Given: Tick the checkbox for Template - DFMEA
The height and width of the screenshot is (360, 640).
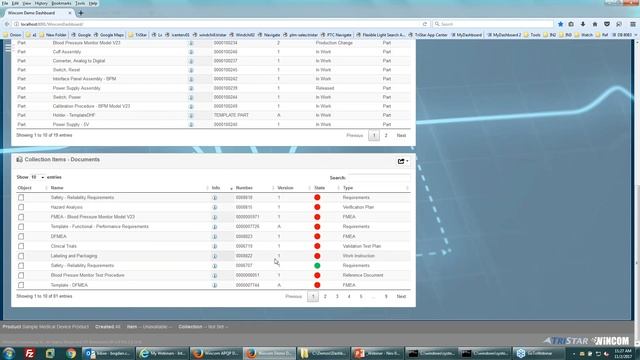Looking at the screenshot, I should click(x=21, y=285).
